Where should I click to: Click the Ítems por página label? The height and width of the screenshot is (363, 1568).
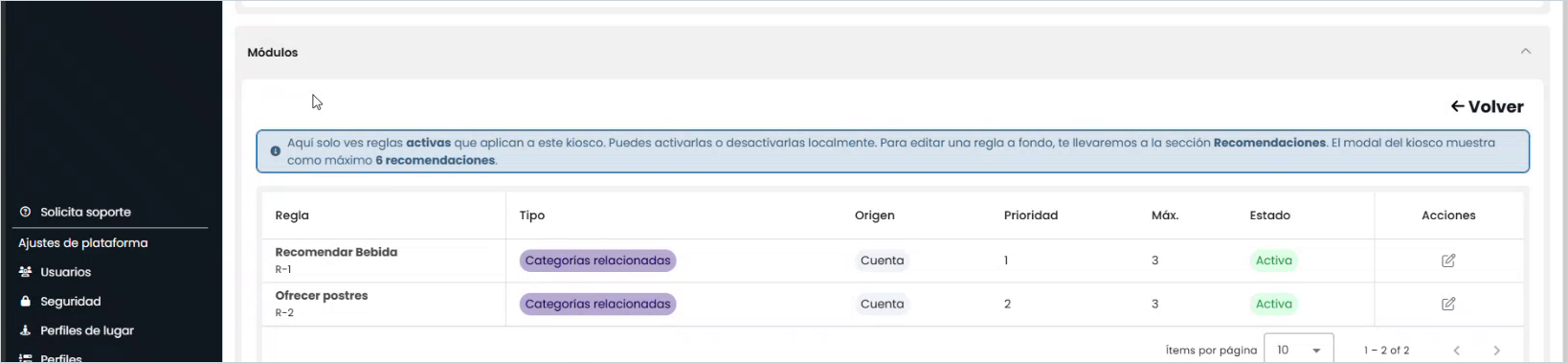[x=1211, y=351]
